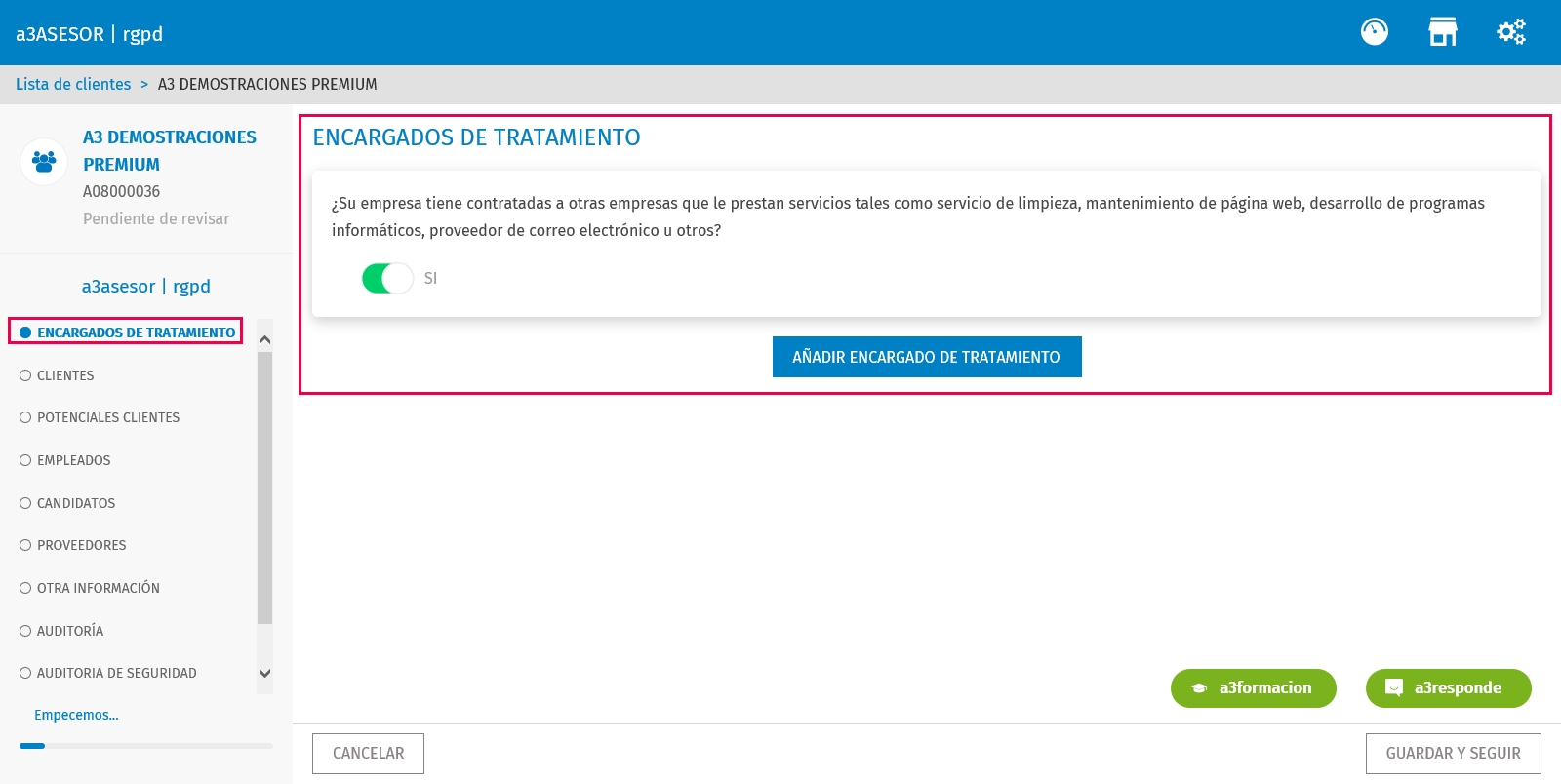Click the CANCELAR button
Viewport: 1561px width, 784px height.
[x=368, y=754]
